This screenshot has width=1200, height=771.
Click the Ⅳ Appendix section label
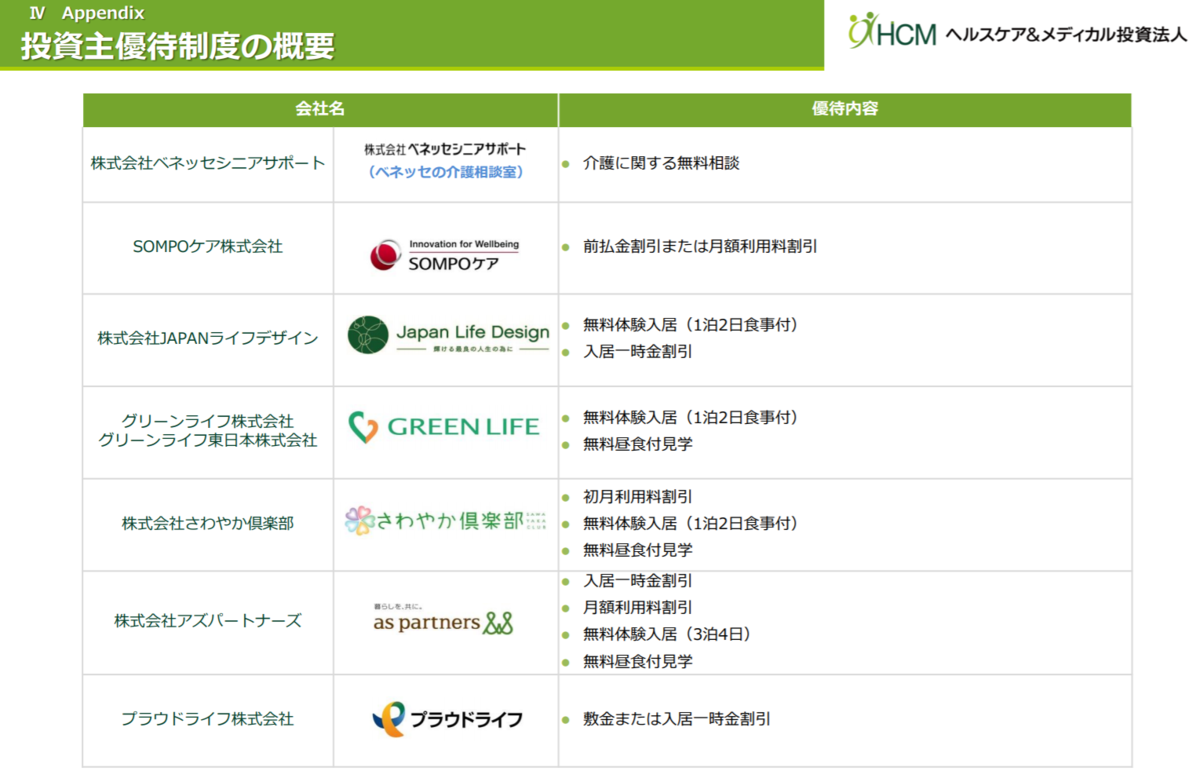click(87, 13)
